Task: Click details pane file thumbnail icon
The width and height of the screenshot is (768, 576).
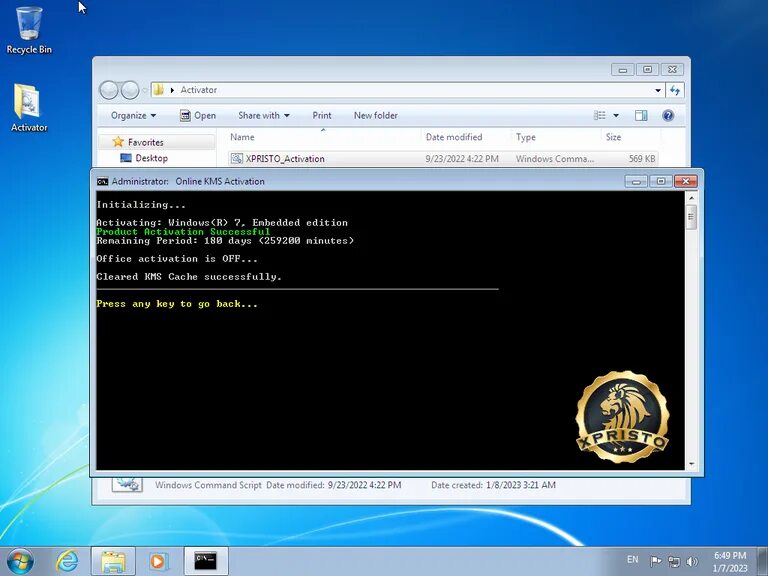Action: coord(127,484)
